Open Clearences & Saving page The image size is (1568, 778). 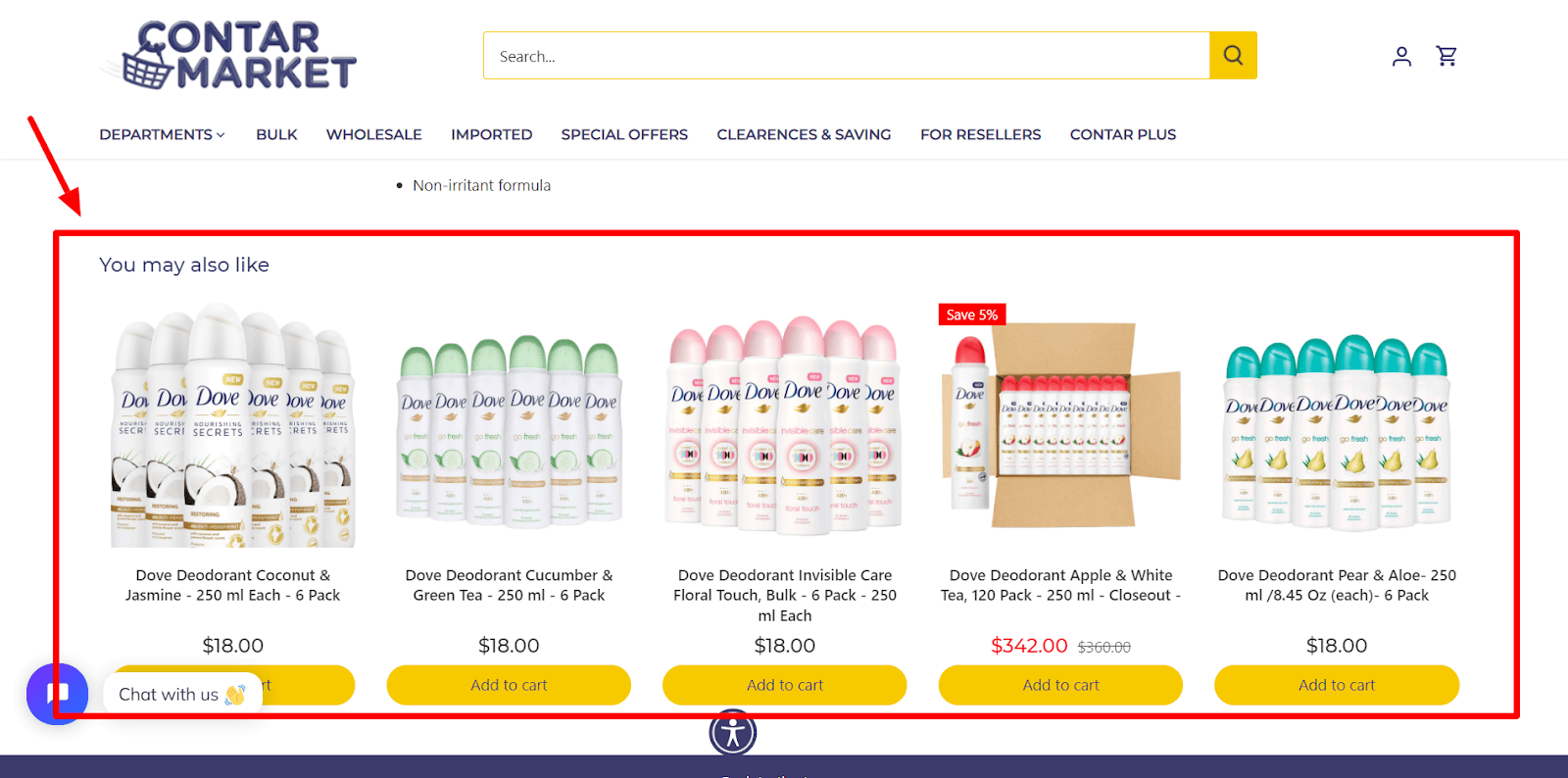click(804, 134)
